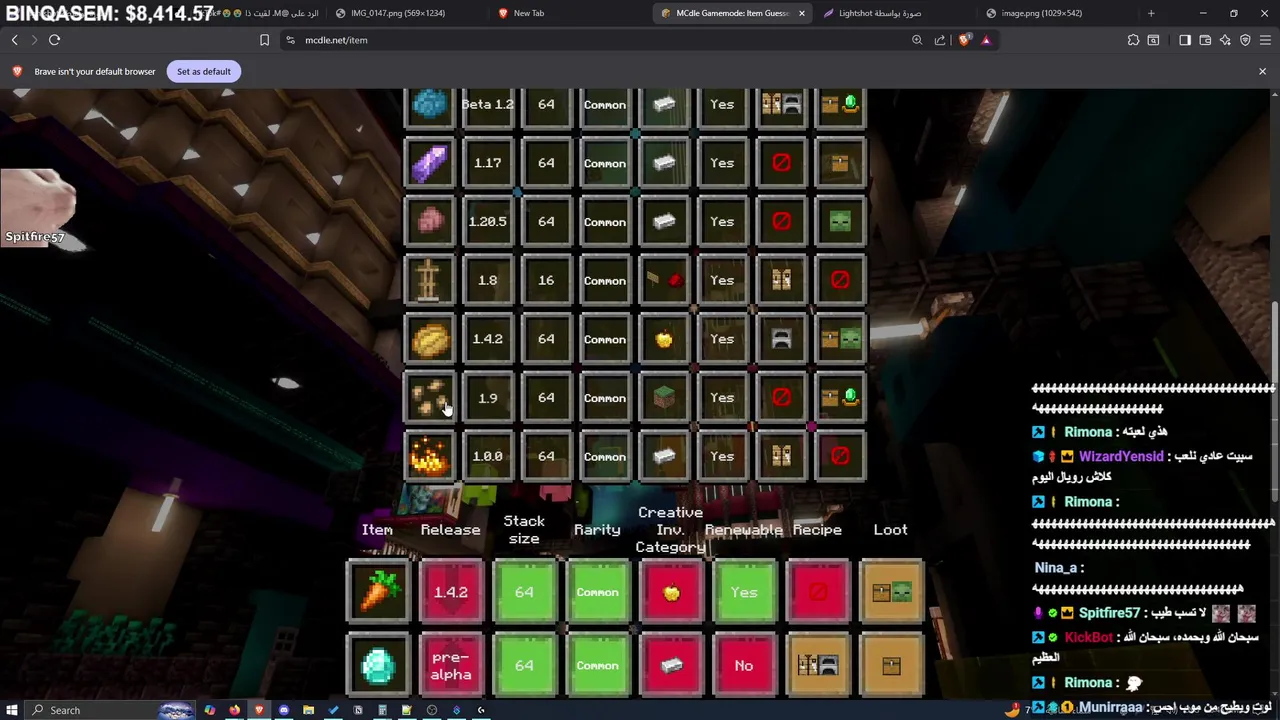Click carrot row green 'Common' rarity cell
Image resolution: width=1280 pixels, height=720 pixels.
pos(597,592)
